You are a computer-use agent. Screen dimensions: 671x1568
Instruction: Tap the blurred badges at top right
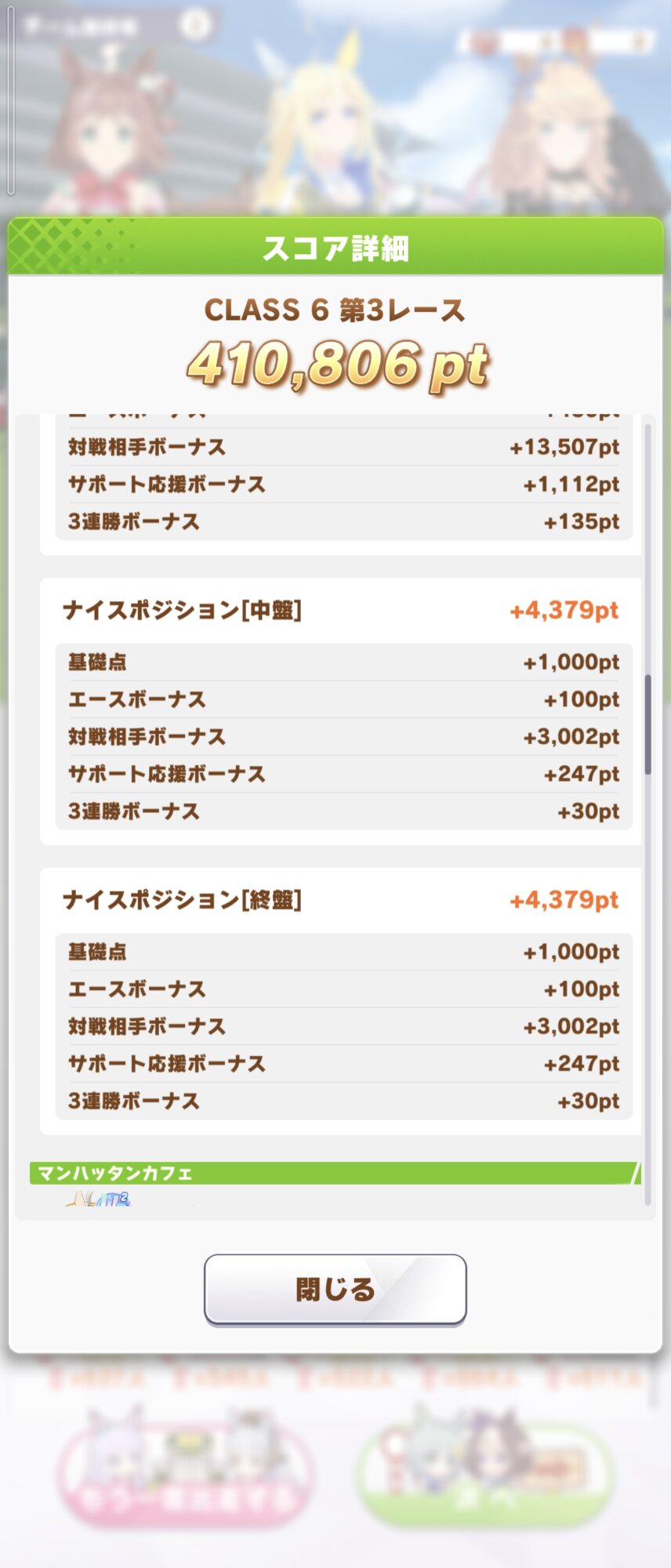[x=555, y=41]
